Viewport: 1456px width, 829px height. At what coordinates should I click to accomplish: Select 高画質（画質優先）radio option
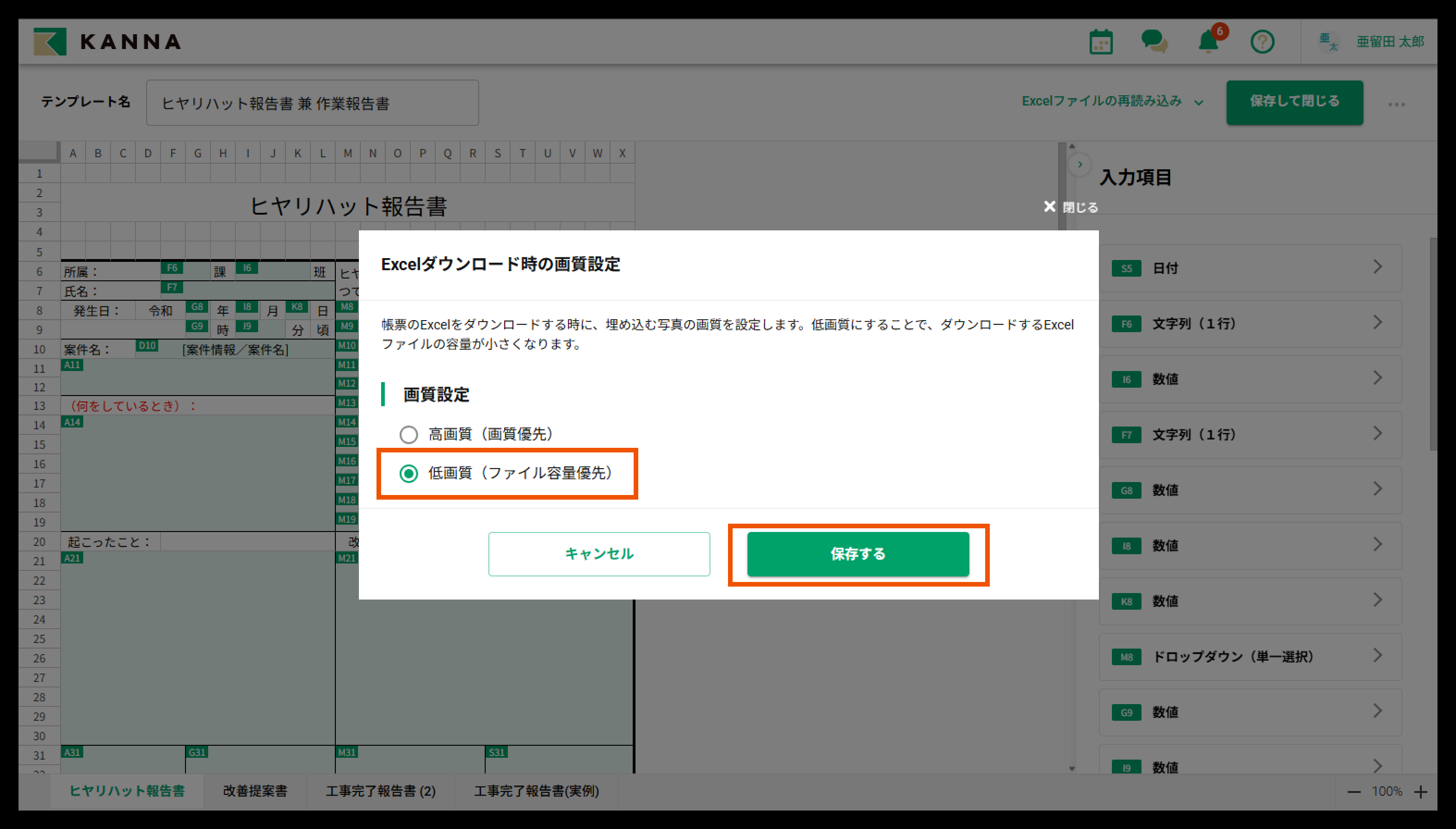pos(409,435)
